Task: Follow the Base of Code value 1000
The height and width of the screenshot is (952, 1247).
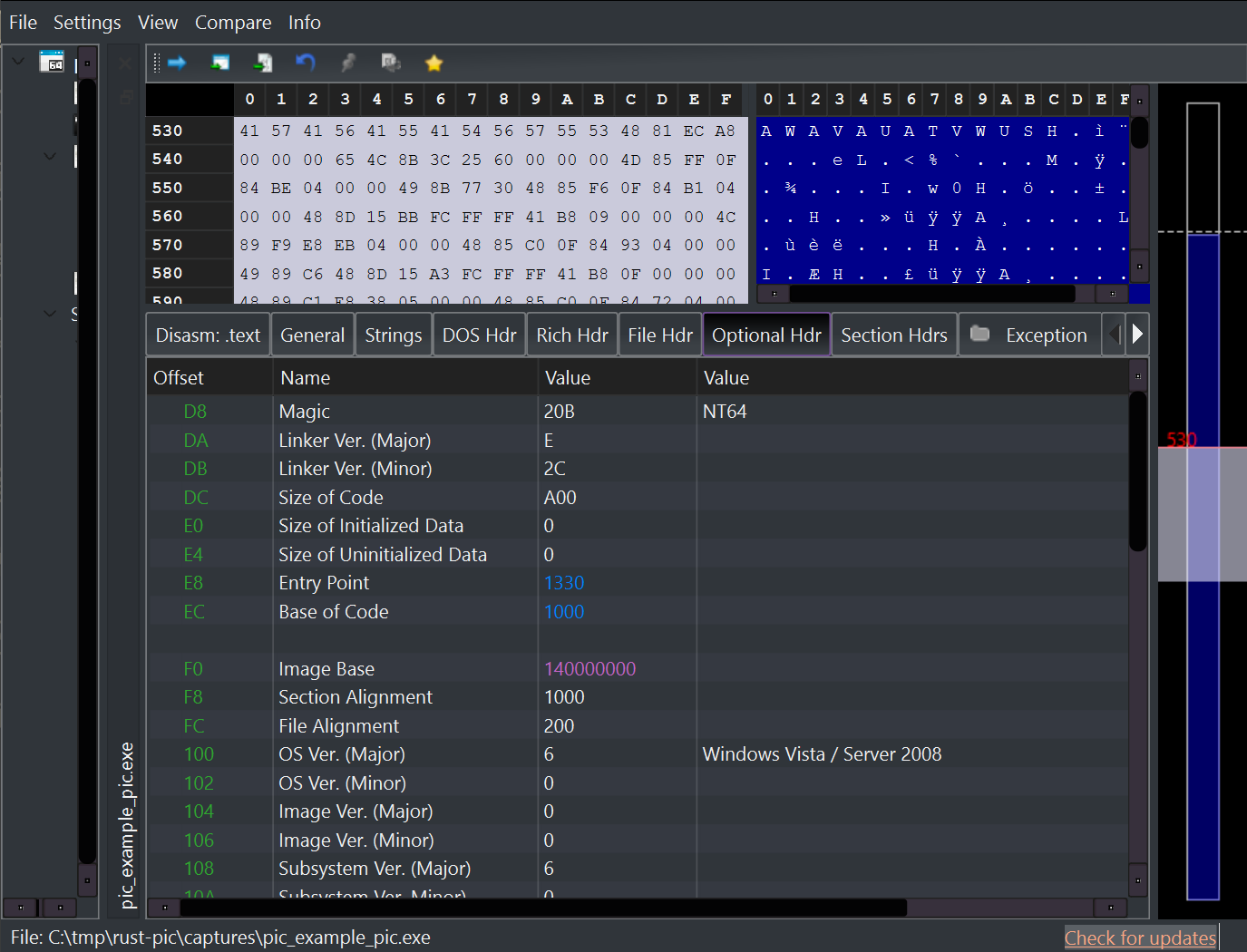Action: [564, 612]
